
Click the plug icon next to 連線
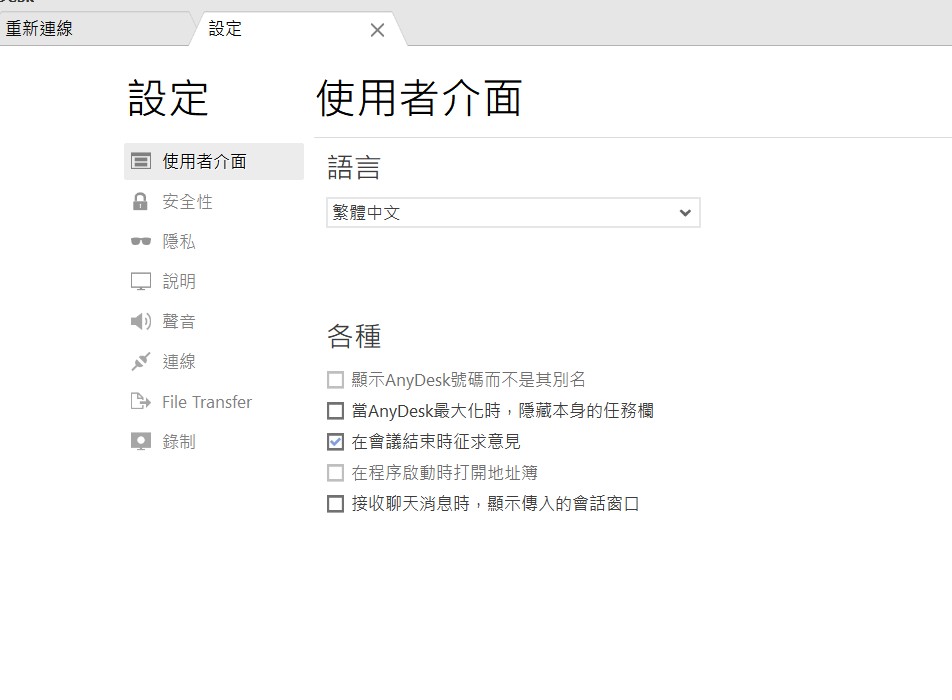pos(141,361)
